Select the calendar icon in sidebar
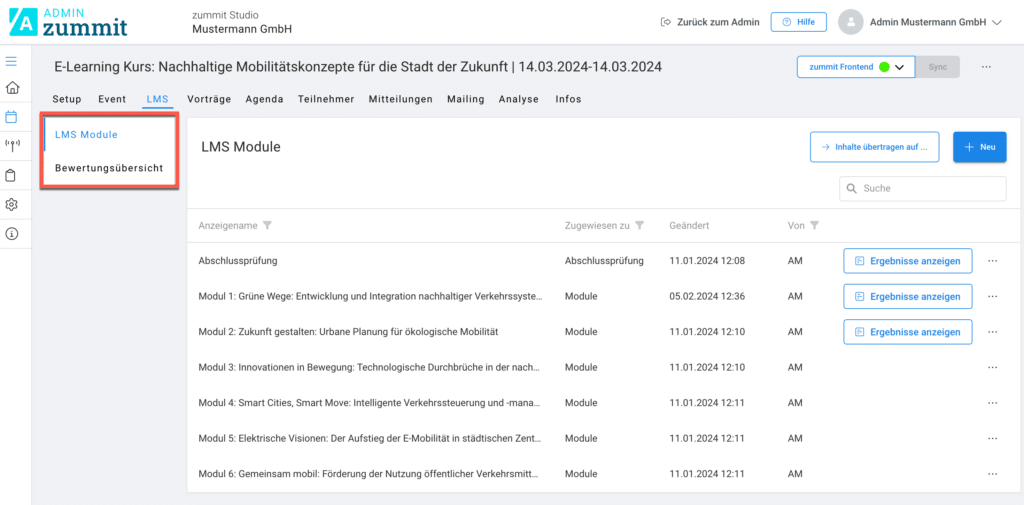 coord(12,117)
